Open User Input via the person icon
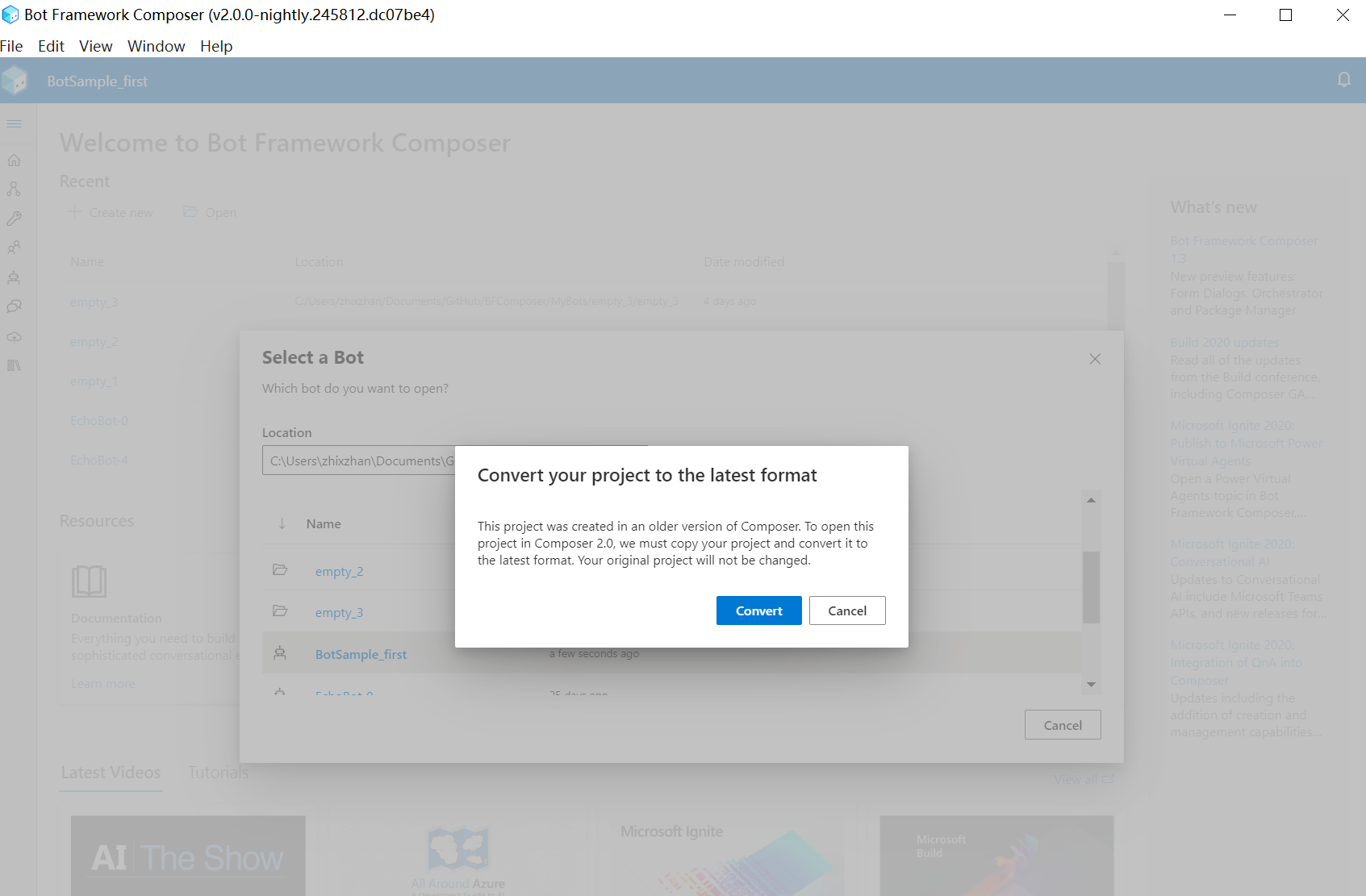 (x=14, y=247)
